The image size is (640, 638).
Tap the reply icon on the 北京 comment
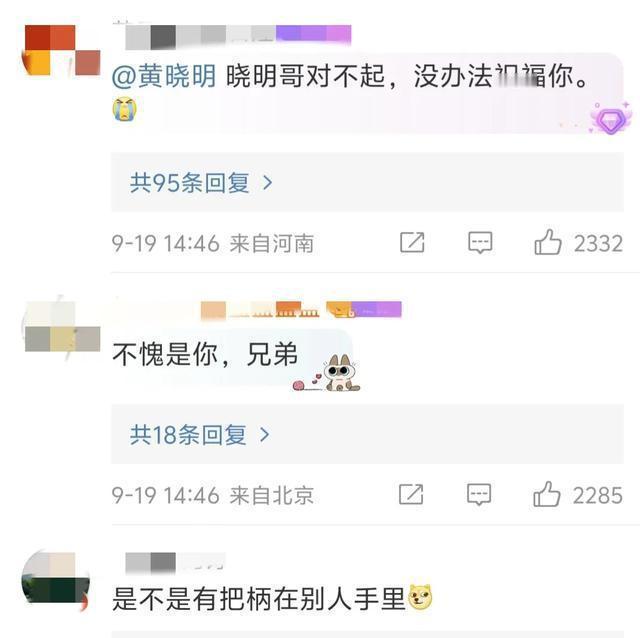click(x=479, y=495)
